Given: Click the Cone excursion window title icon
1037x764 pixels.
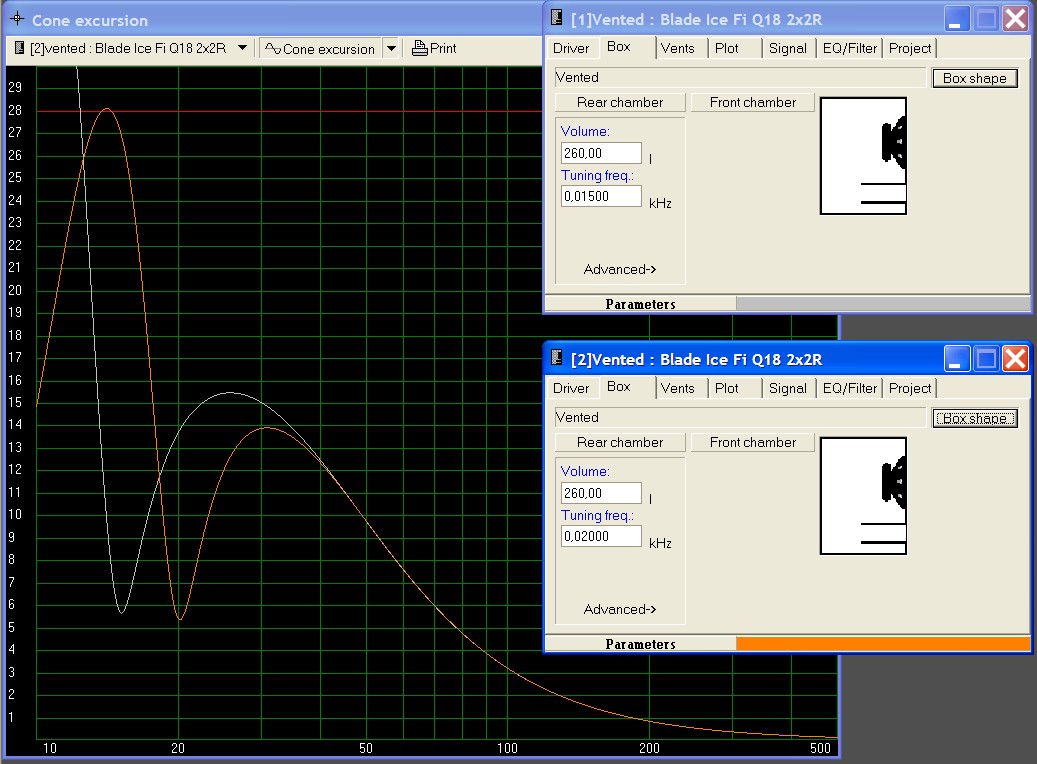Looking at the screenshot, I should click(x=16, y=20).
